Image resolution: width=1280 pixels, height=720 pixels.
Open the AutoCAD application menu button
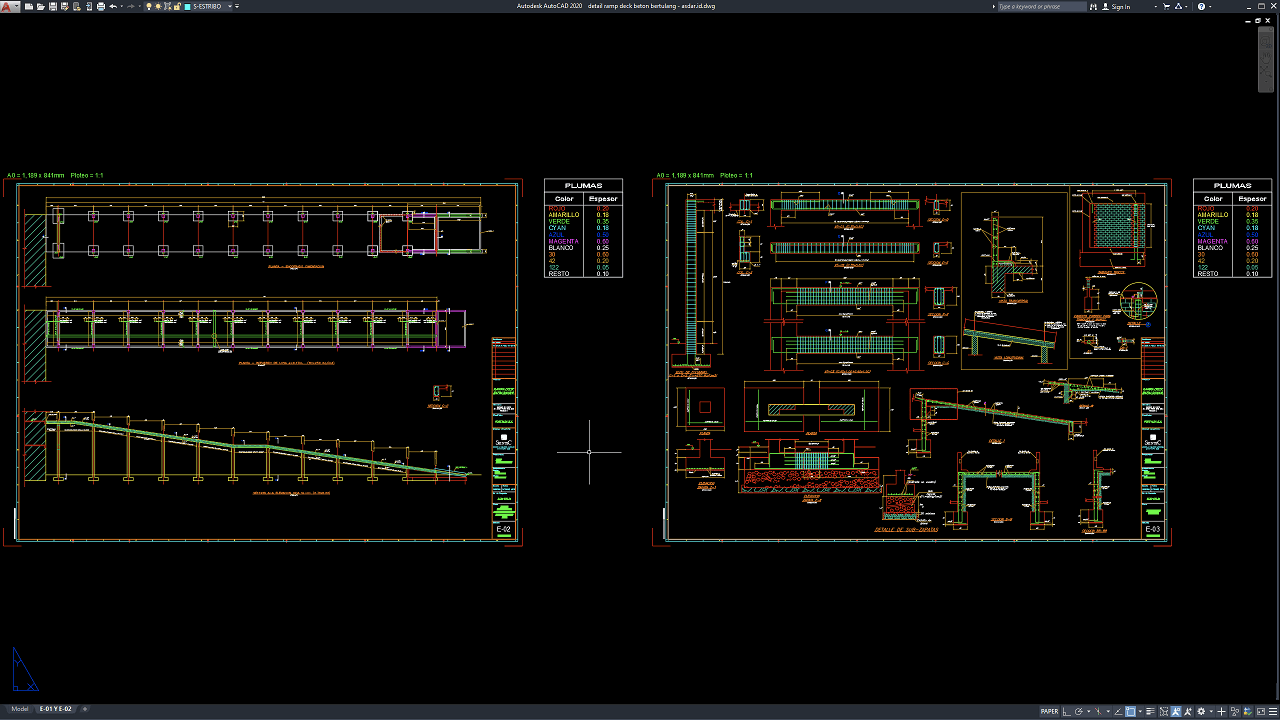pos(9,6)
